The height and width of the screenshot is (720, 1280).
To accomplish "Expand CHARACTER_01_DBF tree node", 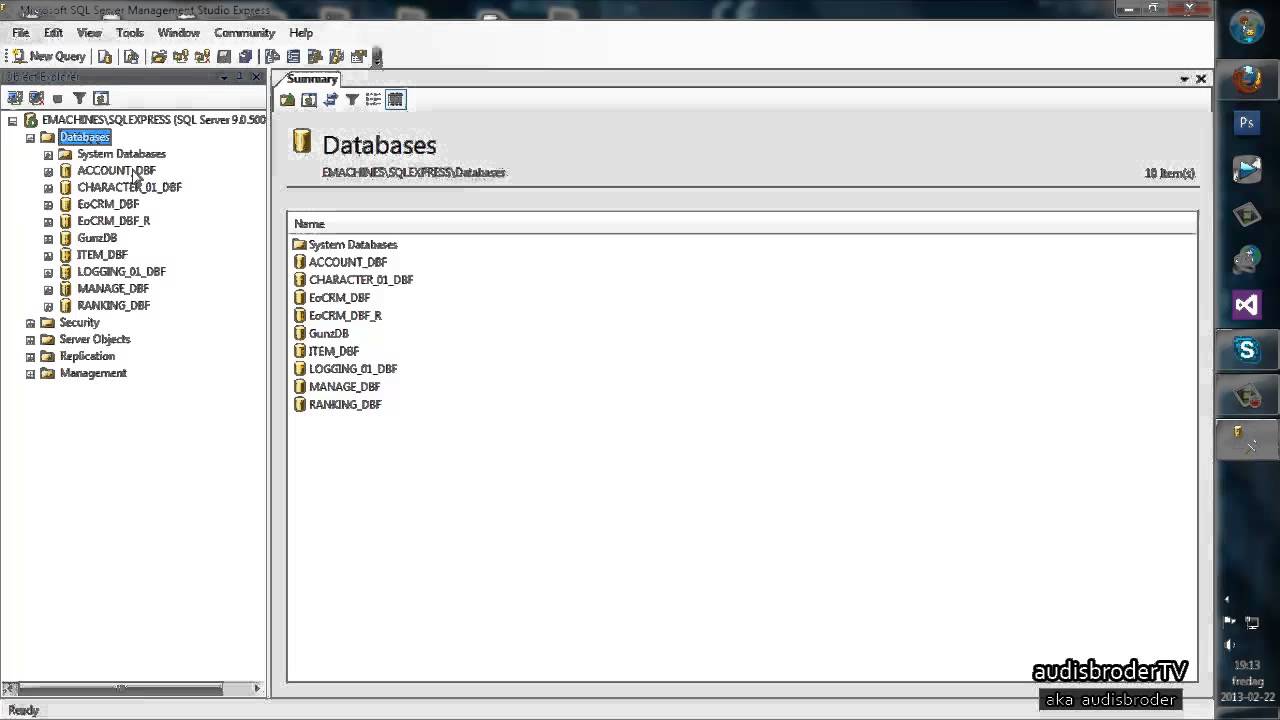I will (48, 188).
